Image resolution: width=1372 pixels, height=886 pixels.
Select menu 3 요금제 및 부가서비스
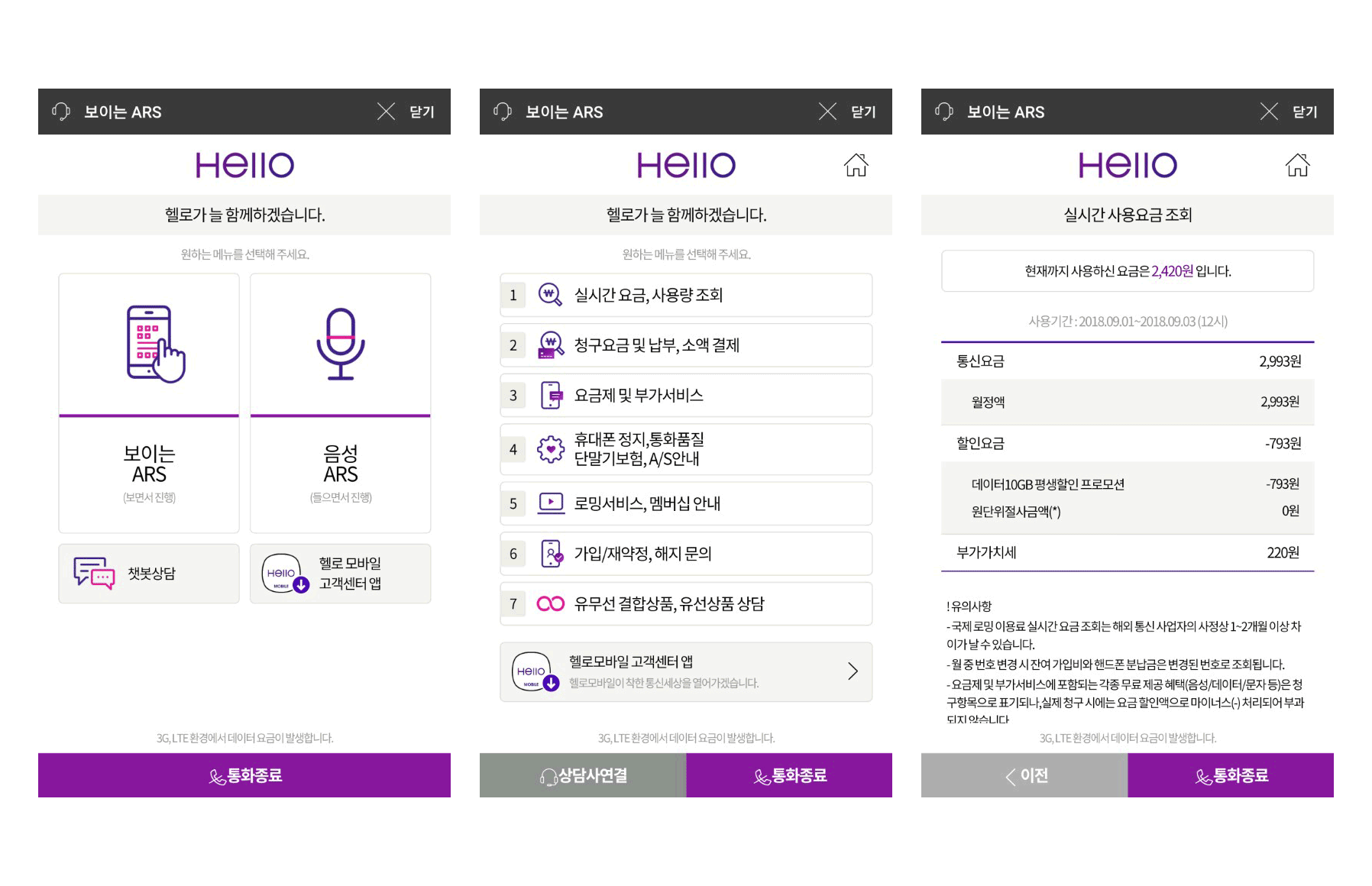686,396
